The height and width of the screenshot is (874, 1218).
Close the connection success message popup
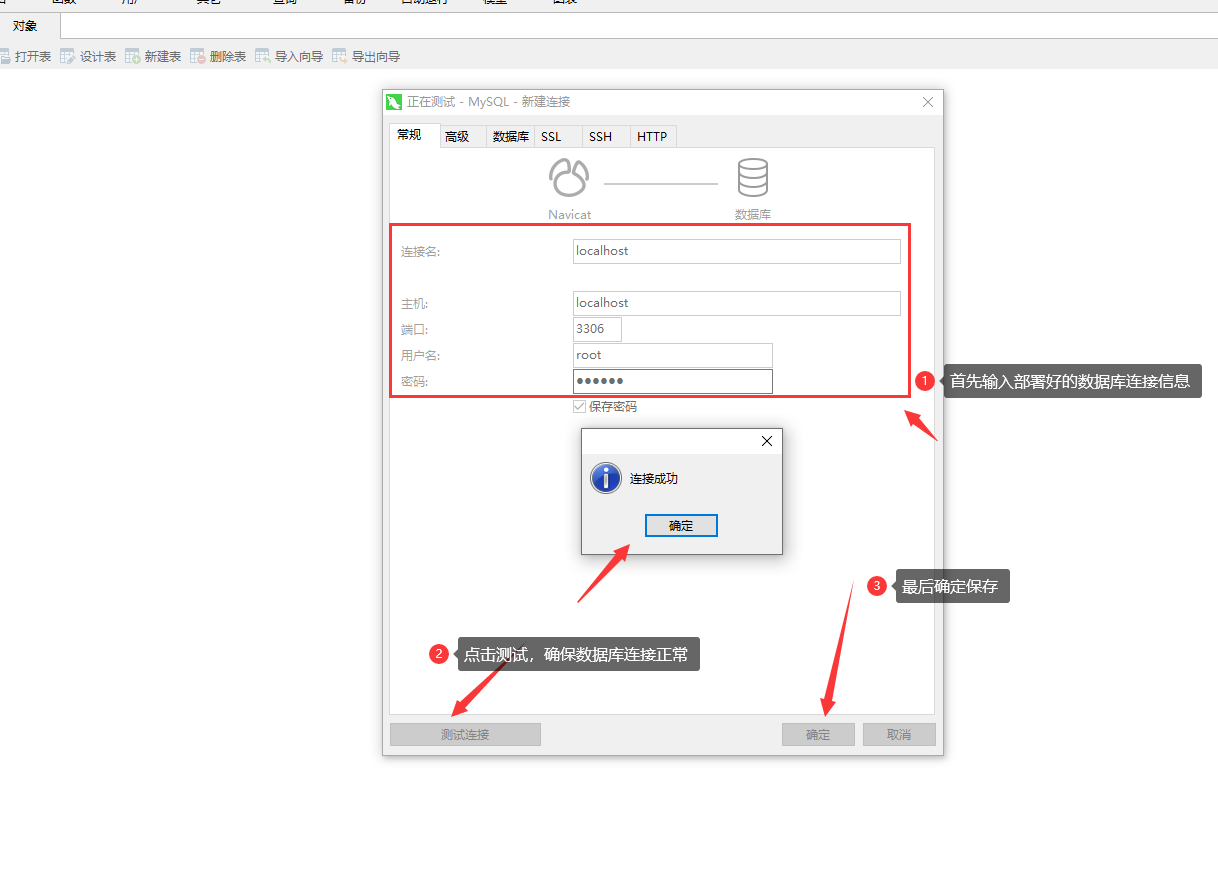(767, 441)
